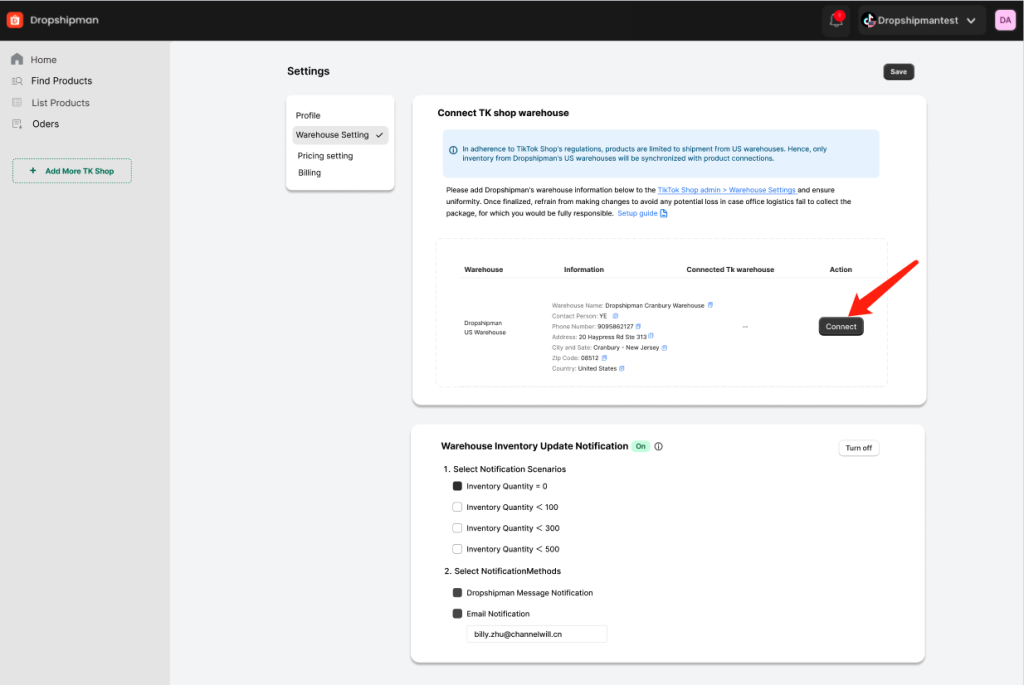This screenshot has height=685, width=1024.
Task: Click Add More TK Shop button
Action: point(72,170)
